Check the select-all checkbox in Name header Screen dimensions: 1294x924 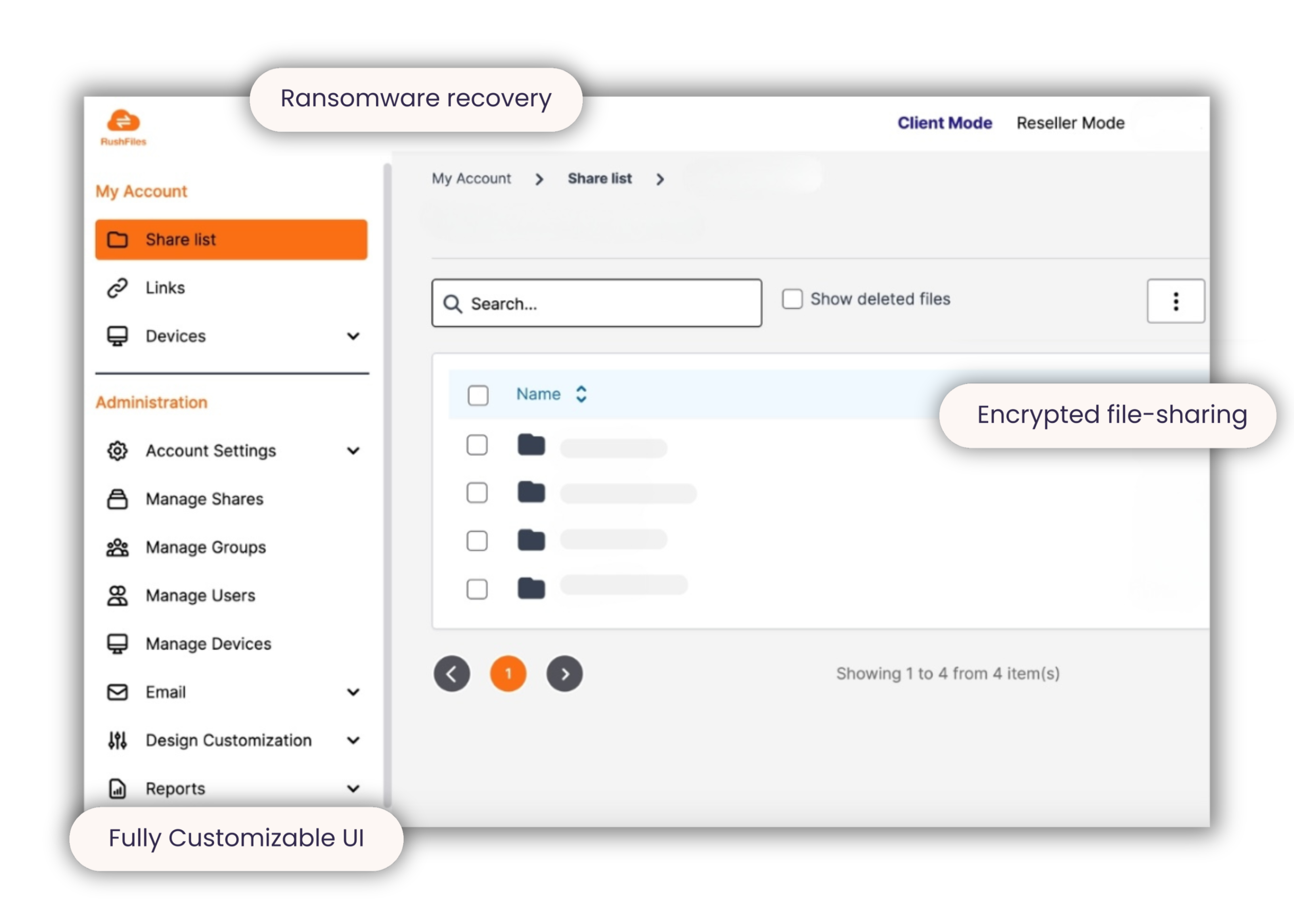(x=477, y=395)
